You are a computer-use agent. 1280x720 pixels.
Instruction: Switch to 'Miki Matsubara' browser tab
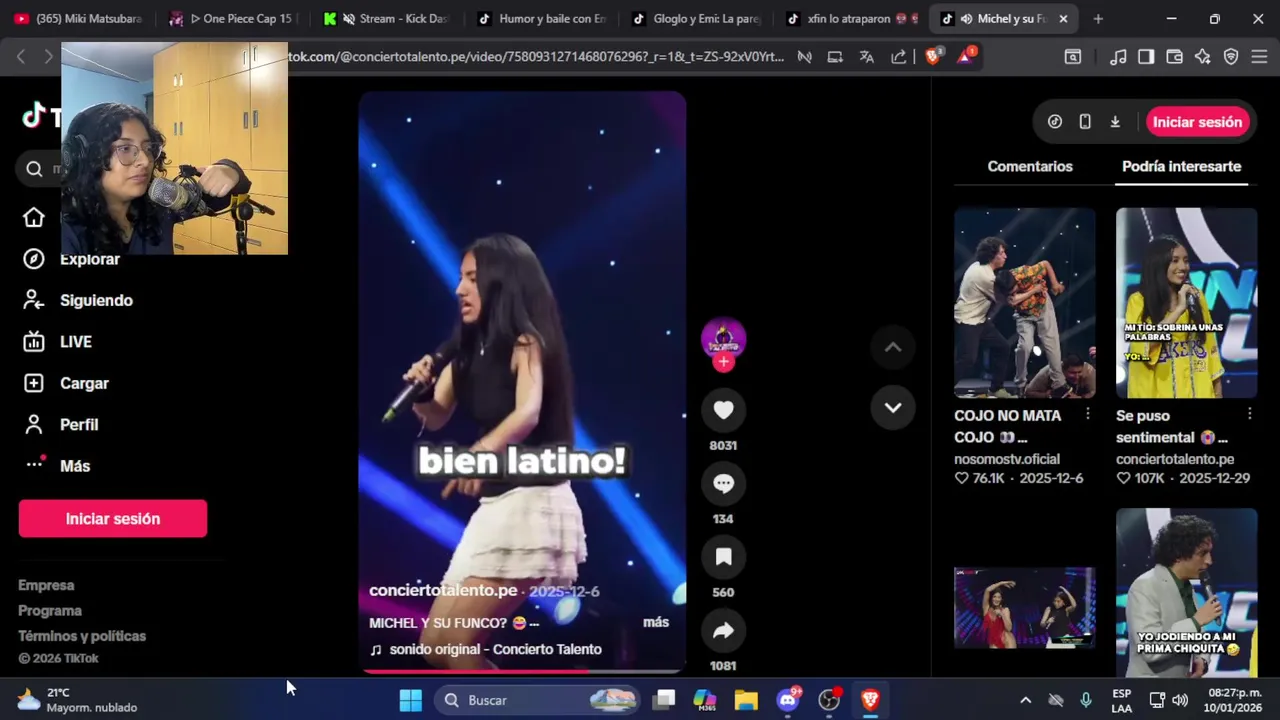click(78, 18)
